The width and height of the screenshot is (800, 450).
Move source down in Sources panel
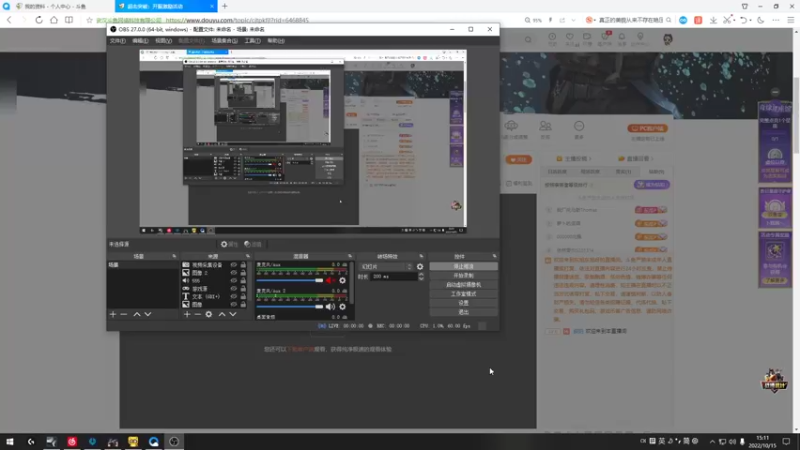click(x=233, y=314)
